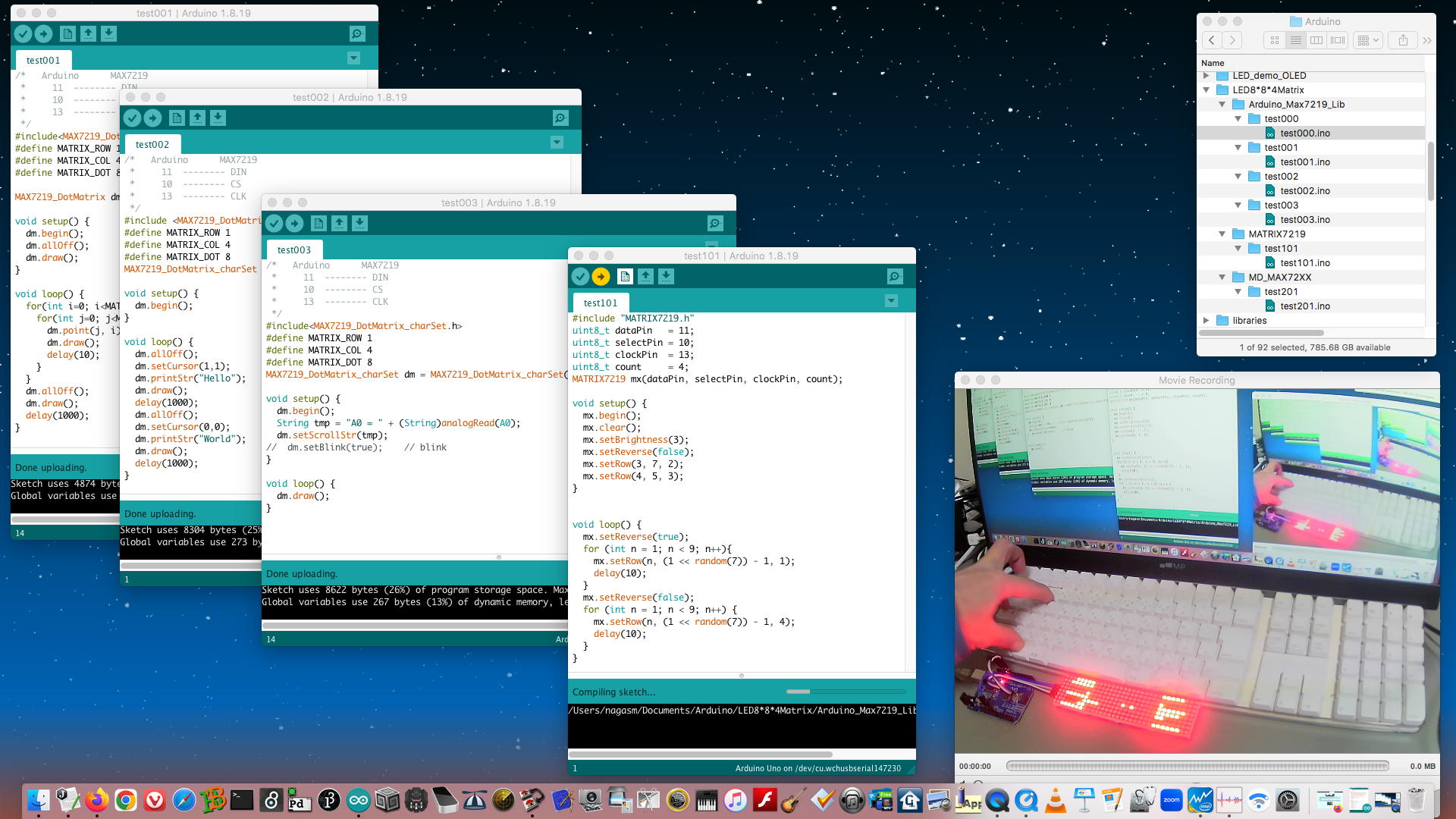The height and width of the screenshot is (819, 1456).
Task: Switch Finder to icon view
Action: click(1275, 40)
